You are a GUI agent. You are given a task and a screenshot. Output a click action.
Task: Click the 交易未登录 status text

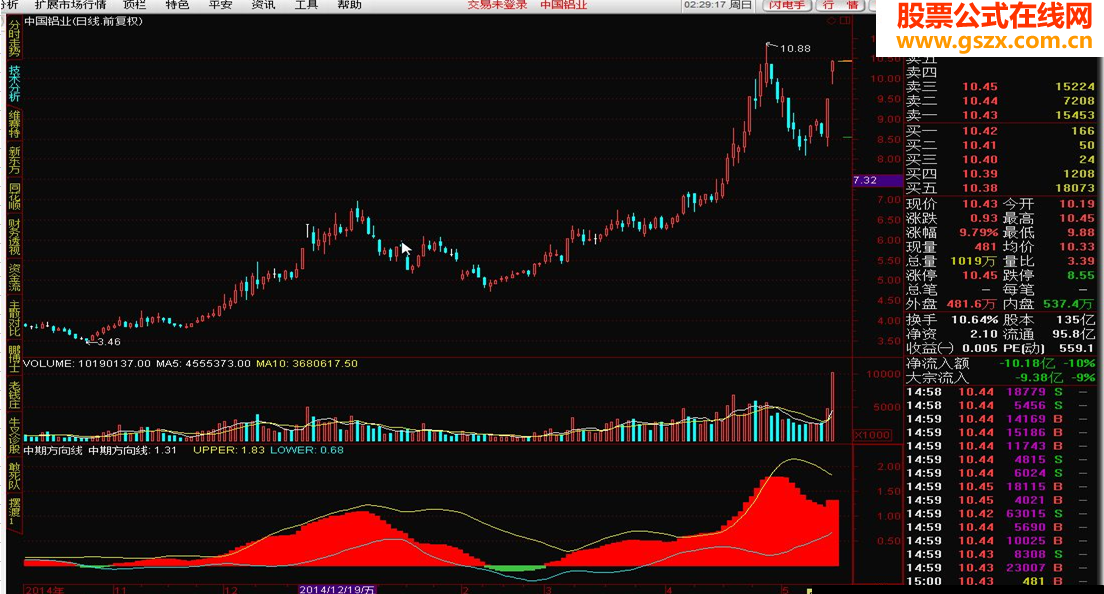pyautogui.click(x=498, y=5)
